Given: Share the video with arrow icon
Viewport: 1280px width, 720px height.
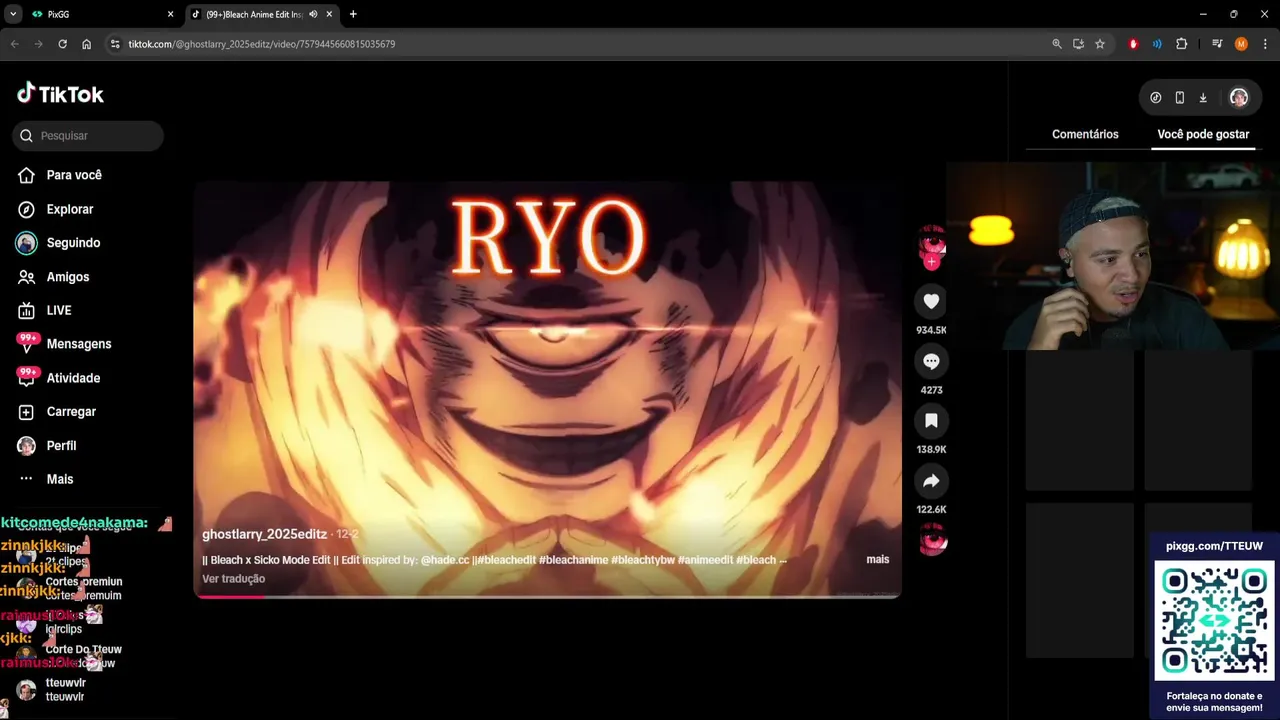Looking at the screenshot, I should click(931, 481).
